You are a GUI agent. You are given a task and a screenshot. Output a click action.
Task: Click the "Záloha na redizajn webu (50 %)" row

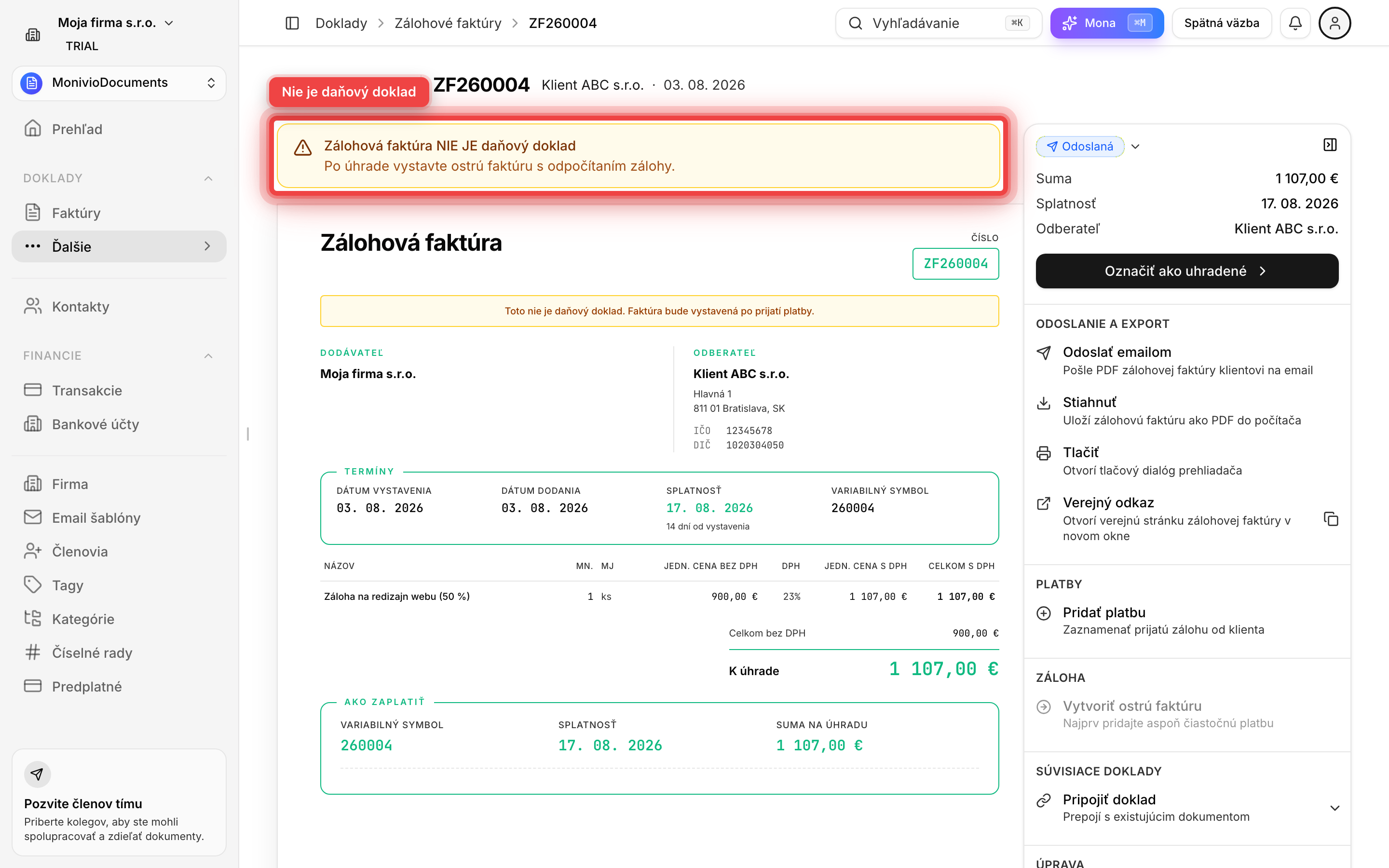[x=659, y=597]
